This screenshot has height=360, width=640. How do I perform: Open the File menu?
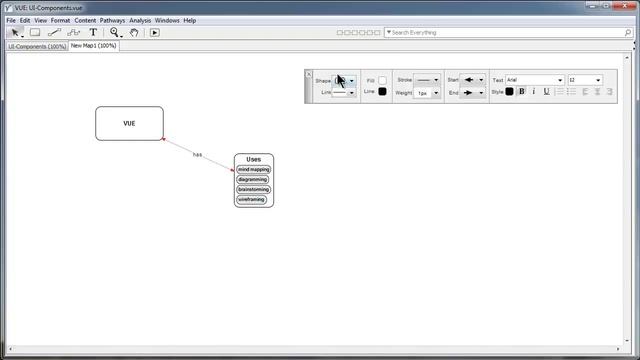[11, 20]
